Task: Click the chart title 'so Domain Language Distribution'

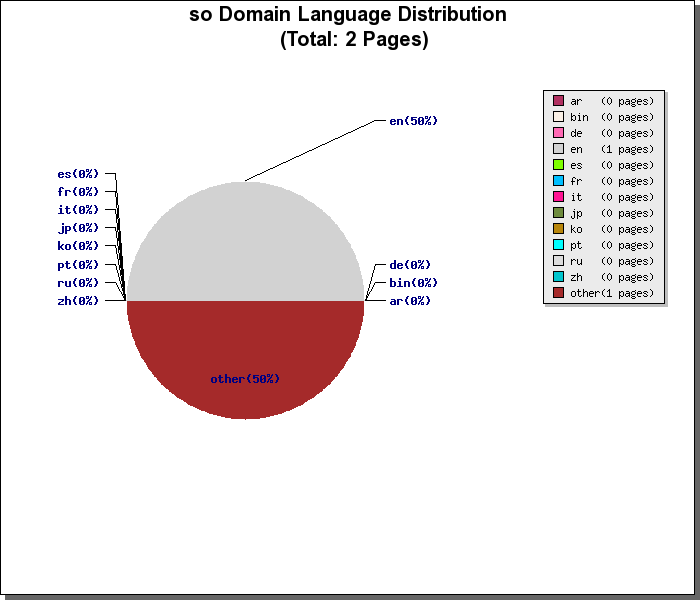Action: coord(348,14)
